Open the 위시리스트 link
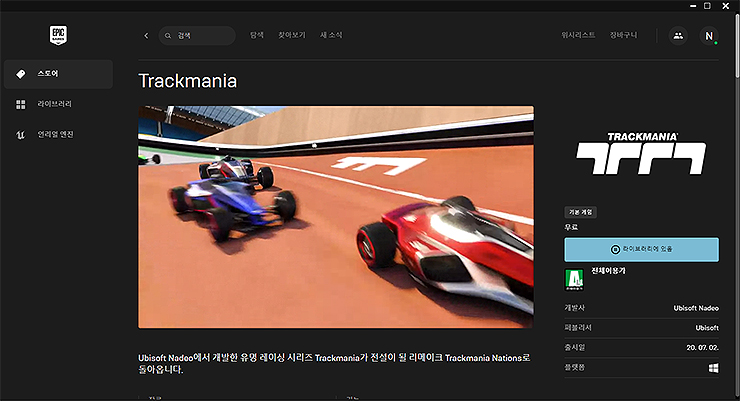The width and height of the screenshot is (740, 401). [x=578, y=35]
